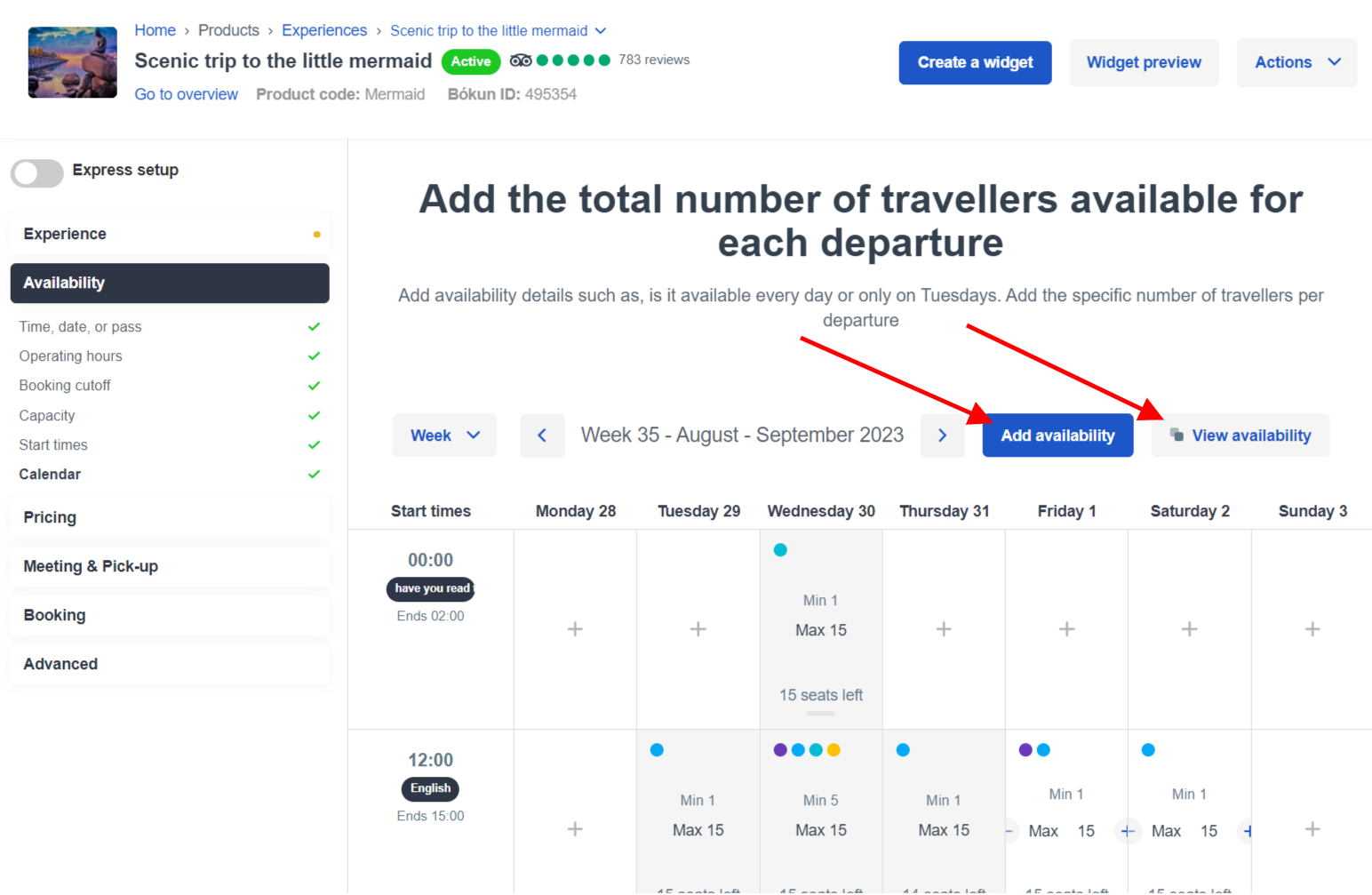Click the 'have you read' start time tag

[x=431, y=588]
